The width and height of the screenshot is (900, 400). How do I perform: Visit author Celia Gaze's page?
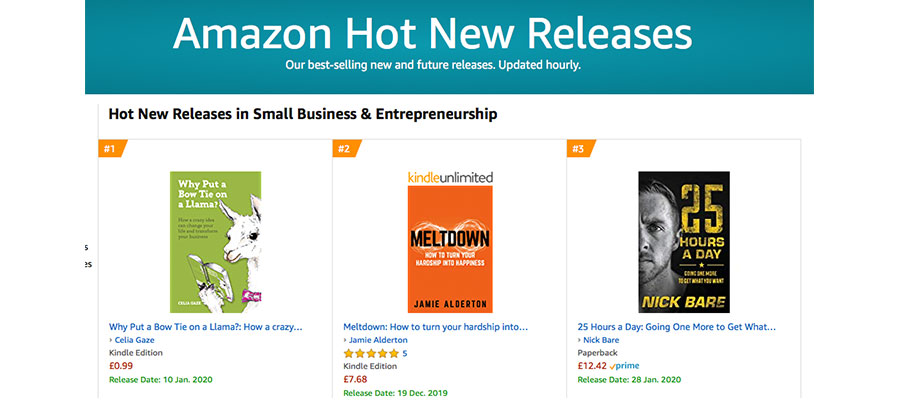tap(135, 340)
